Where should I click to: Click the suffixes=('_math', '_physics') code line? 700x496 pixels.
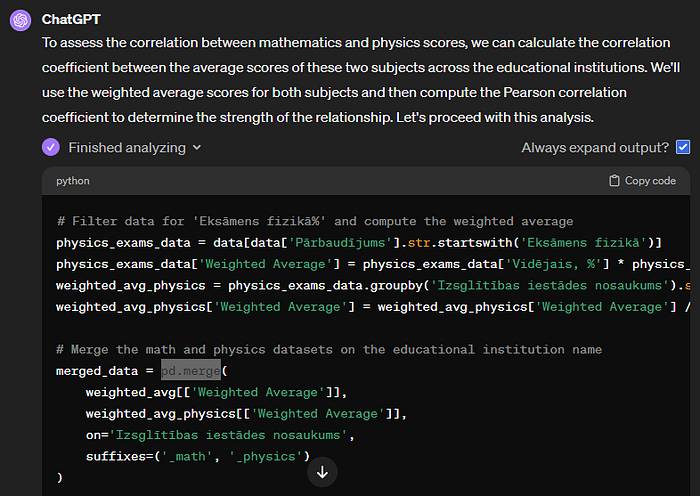pos(198,456)
